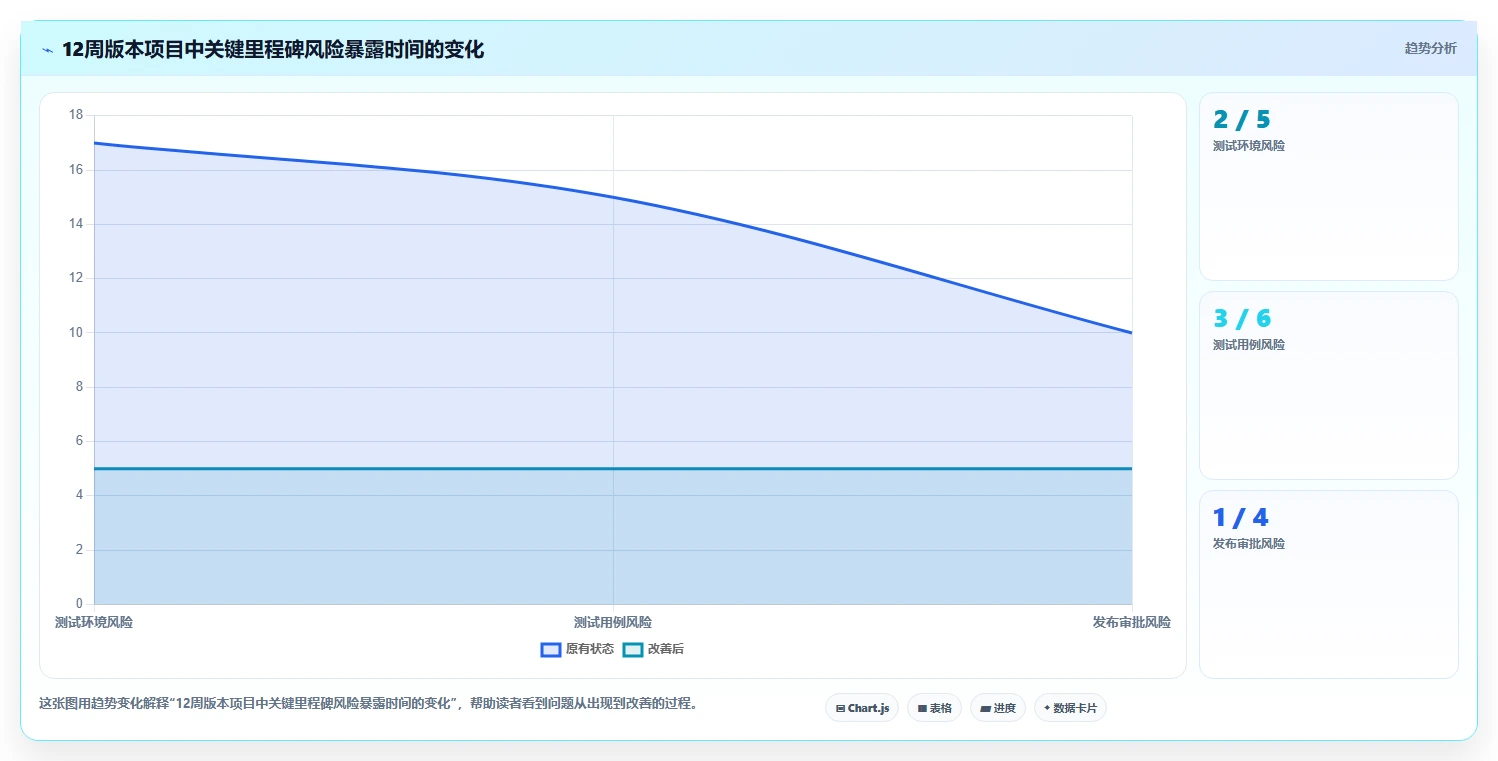
Task: Click the 趋势分析 label in the header
Action: point(1430,48)
